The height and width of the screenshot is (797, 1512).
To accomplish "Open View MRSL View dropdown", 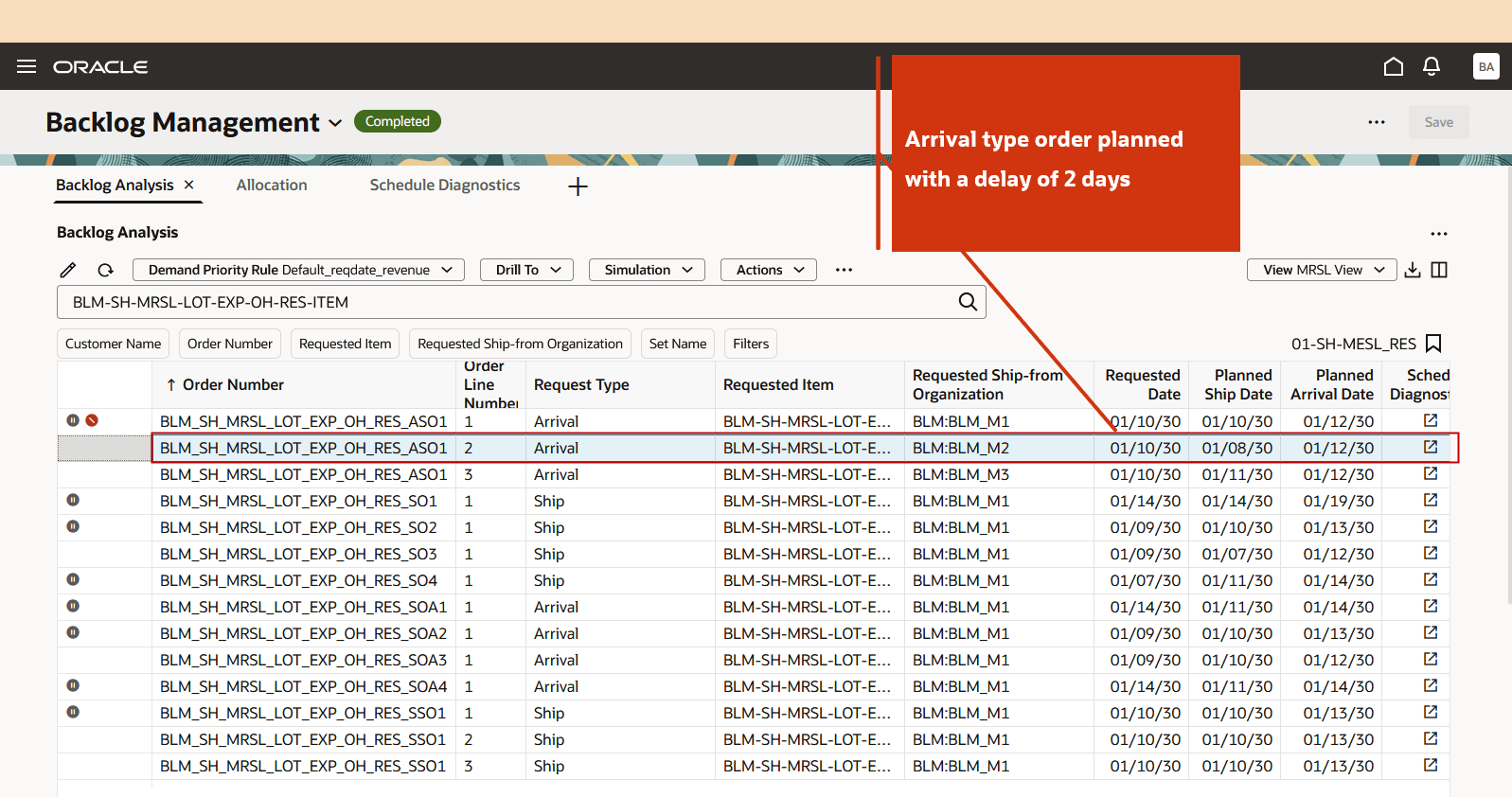I will (1323, 270).
